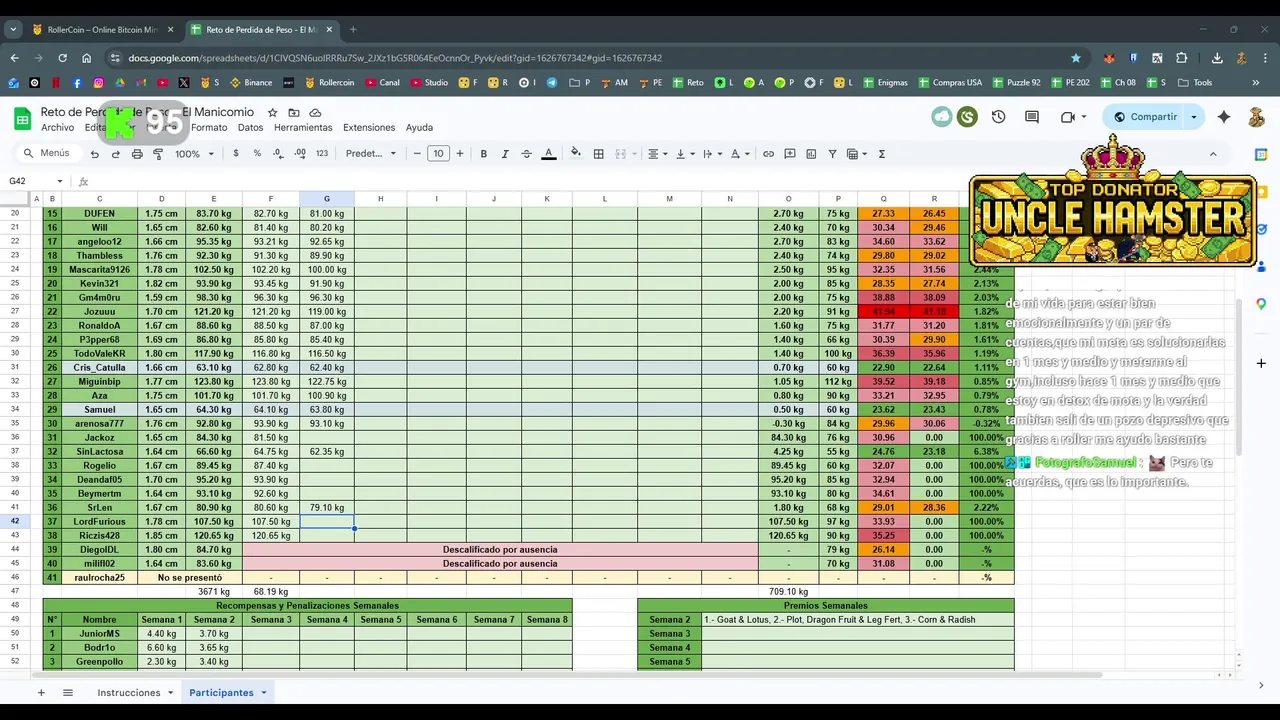1280x720 pixels.
Task: Open the RollerCoin browser tab
Action: (x=100, y=30)
